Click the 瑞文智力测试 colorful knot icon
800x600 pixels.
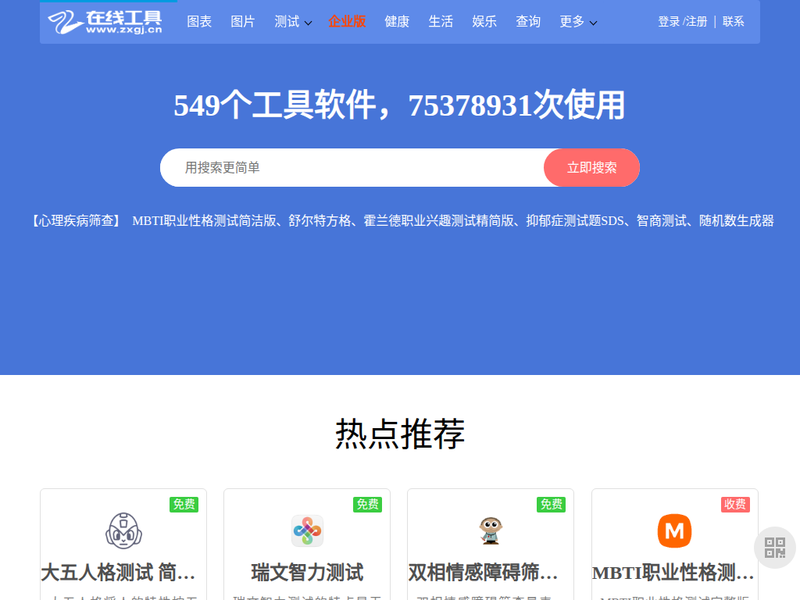307,530
